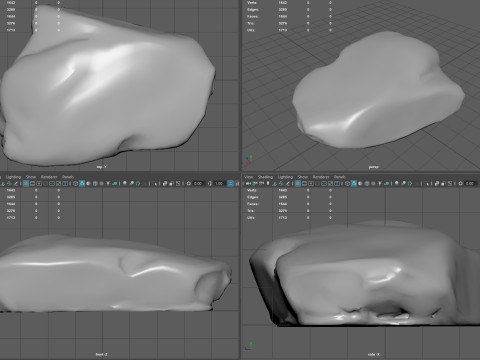Click Faces: HUD label in persp view

coord(252,16)
